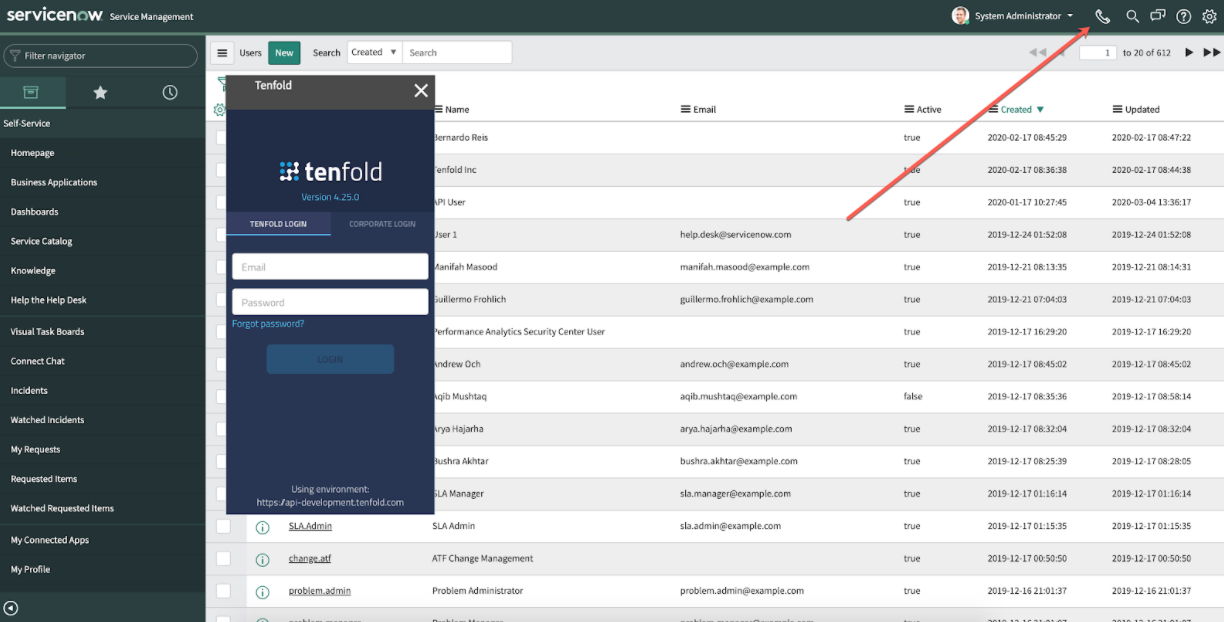1224x622 pixels.
Task: Click Performance Analytics Security Center User name
Action: (x=518, y=332)
